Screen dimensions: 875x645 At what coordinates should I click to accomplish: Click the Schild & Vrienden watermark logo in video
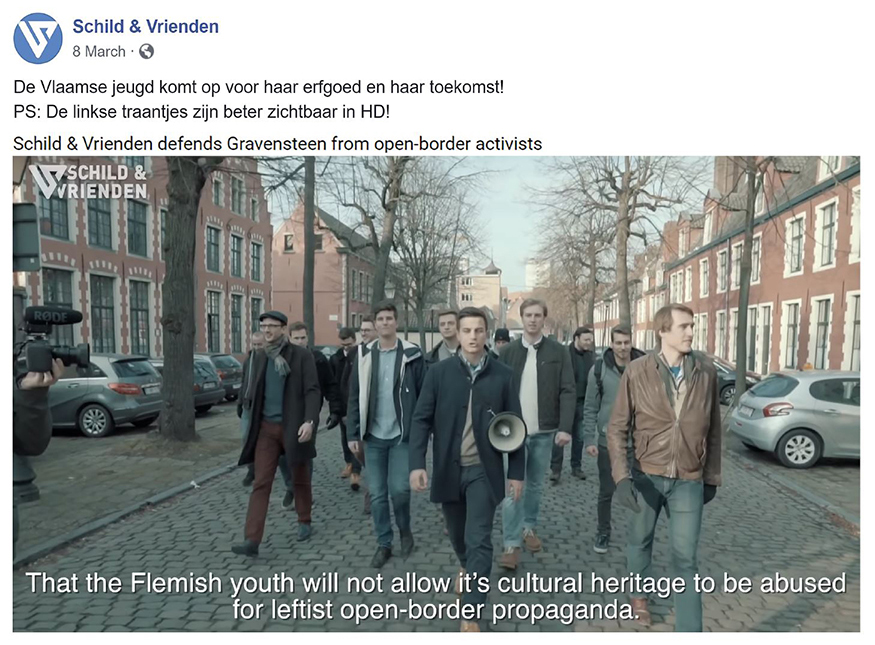[x=88, y=182]
